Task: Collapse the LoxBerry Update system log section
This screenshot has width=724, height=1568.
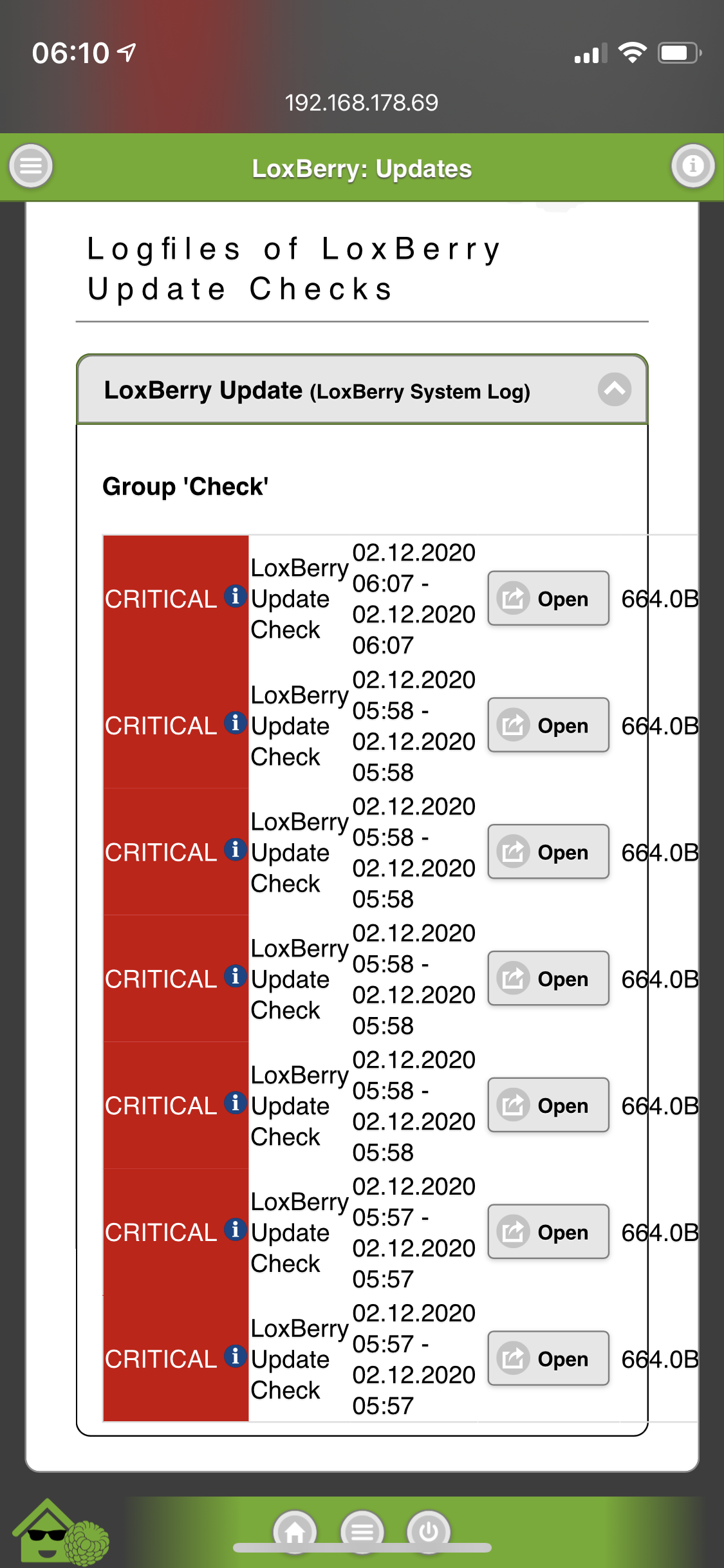Action: [x=615, y=389]
